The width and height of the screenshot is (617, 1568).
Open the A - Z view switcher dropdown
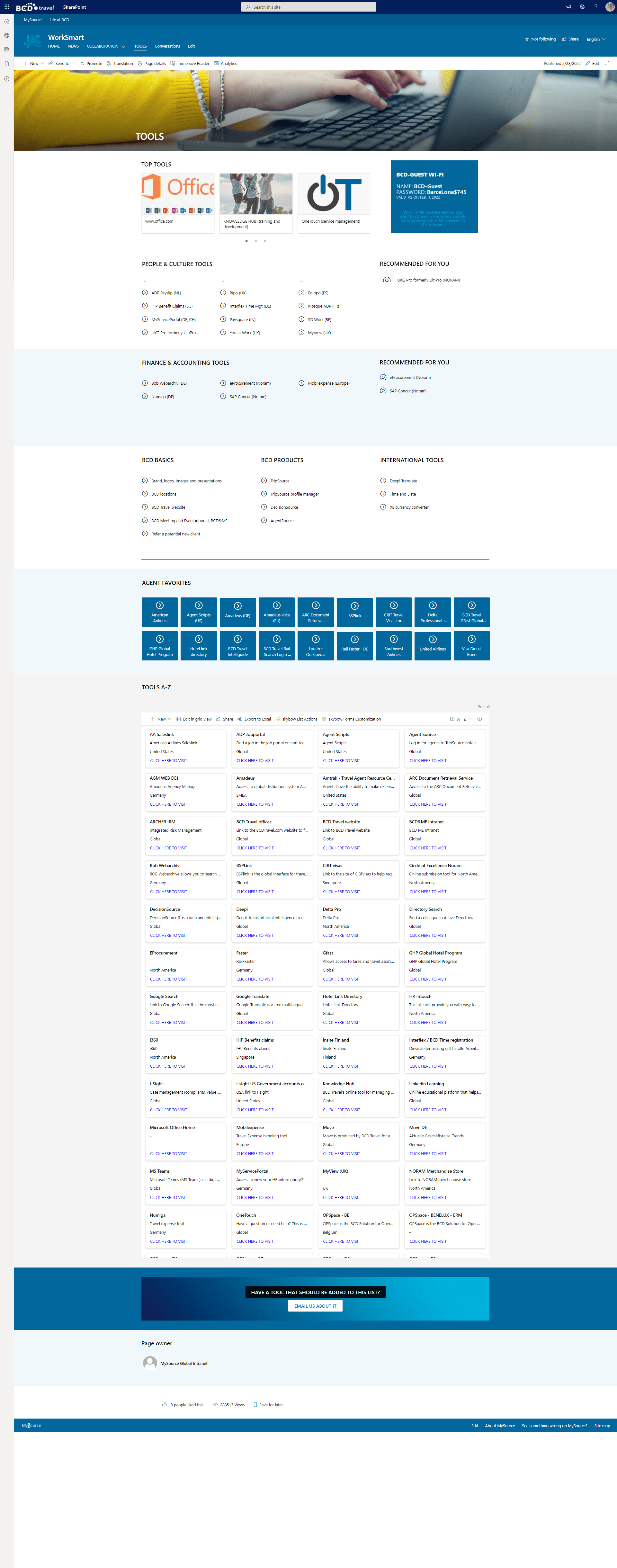461,719
